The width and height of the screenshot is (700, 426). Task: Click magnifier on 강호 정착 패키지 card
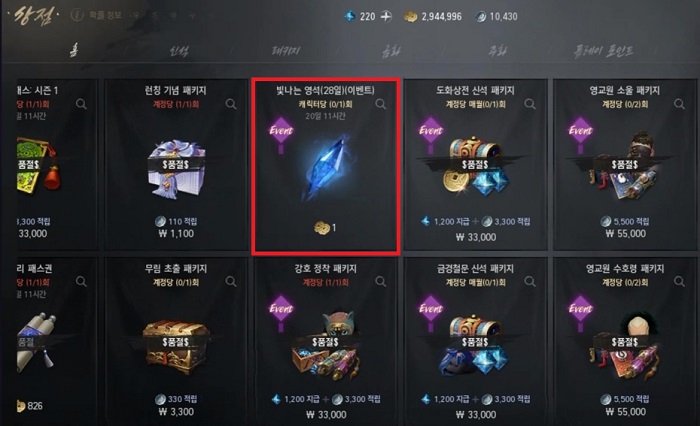click(x=380, y=281)
